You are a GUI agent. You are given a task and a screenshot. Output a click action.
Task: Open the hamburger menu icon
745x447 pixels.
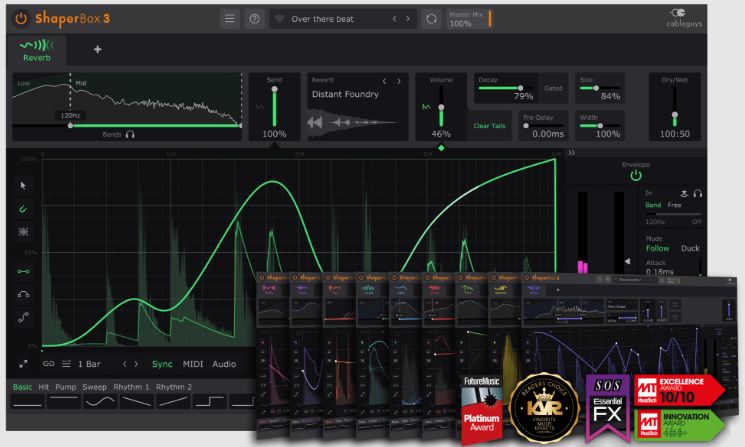pyautogui.click(x=229, y=19)
